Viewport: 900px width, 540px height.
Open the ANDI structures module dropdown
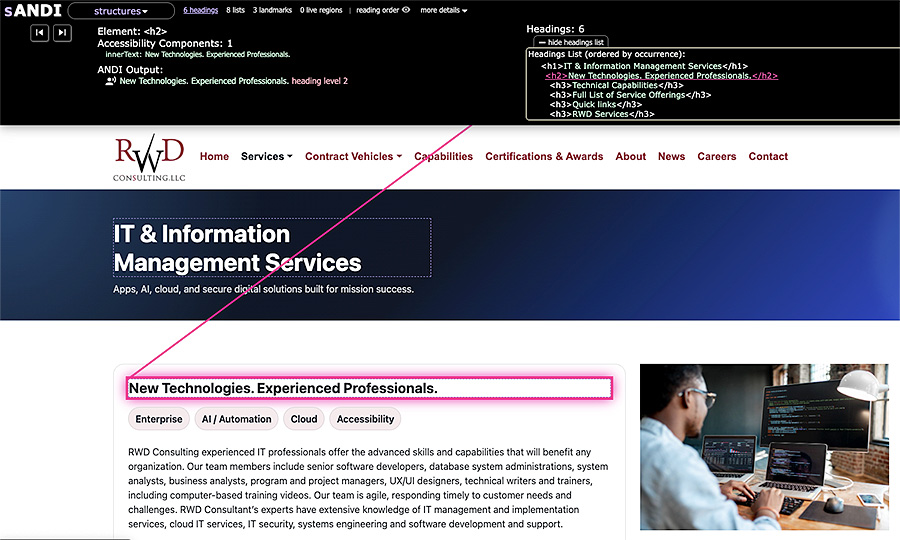(x=121, y=11)
